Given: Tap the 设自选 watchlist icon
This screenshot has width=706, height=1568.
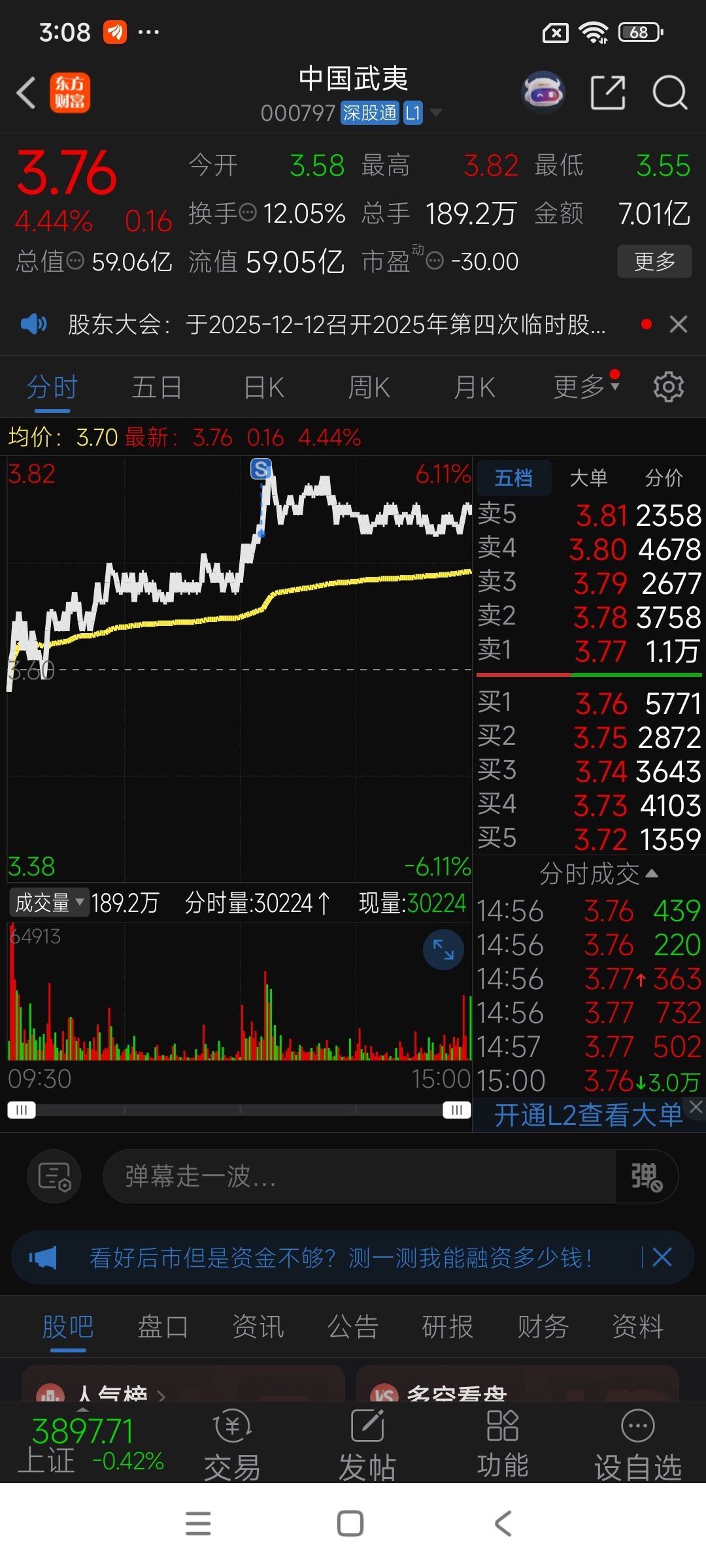Looking at the screenshot, I should pos(638,1445).
